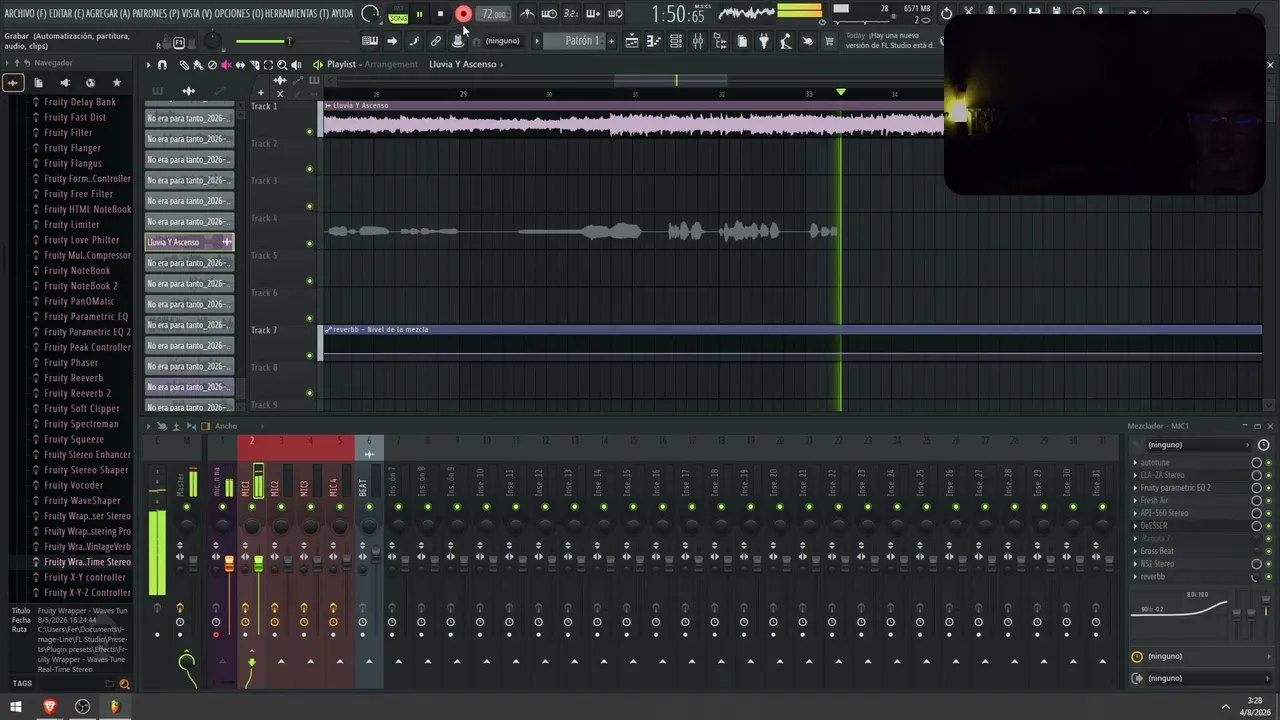
Task: Open the ARCHIVO (F) menu
Action: (25, 14)
